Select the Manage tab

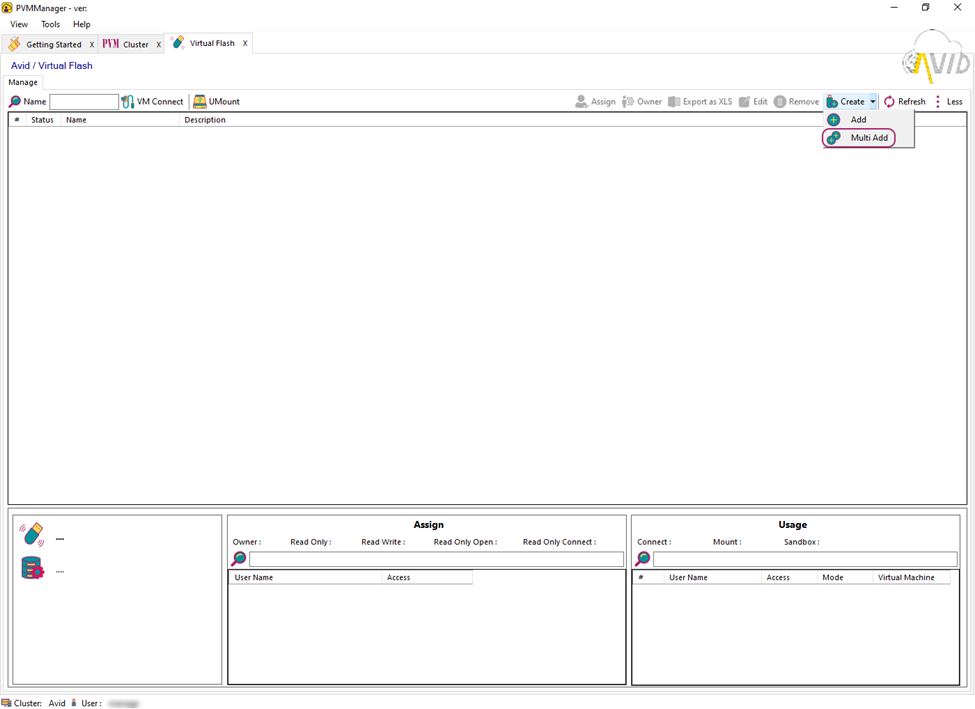click(23, 82)
